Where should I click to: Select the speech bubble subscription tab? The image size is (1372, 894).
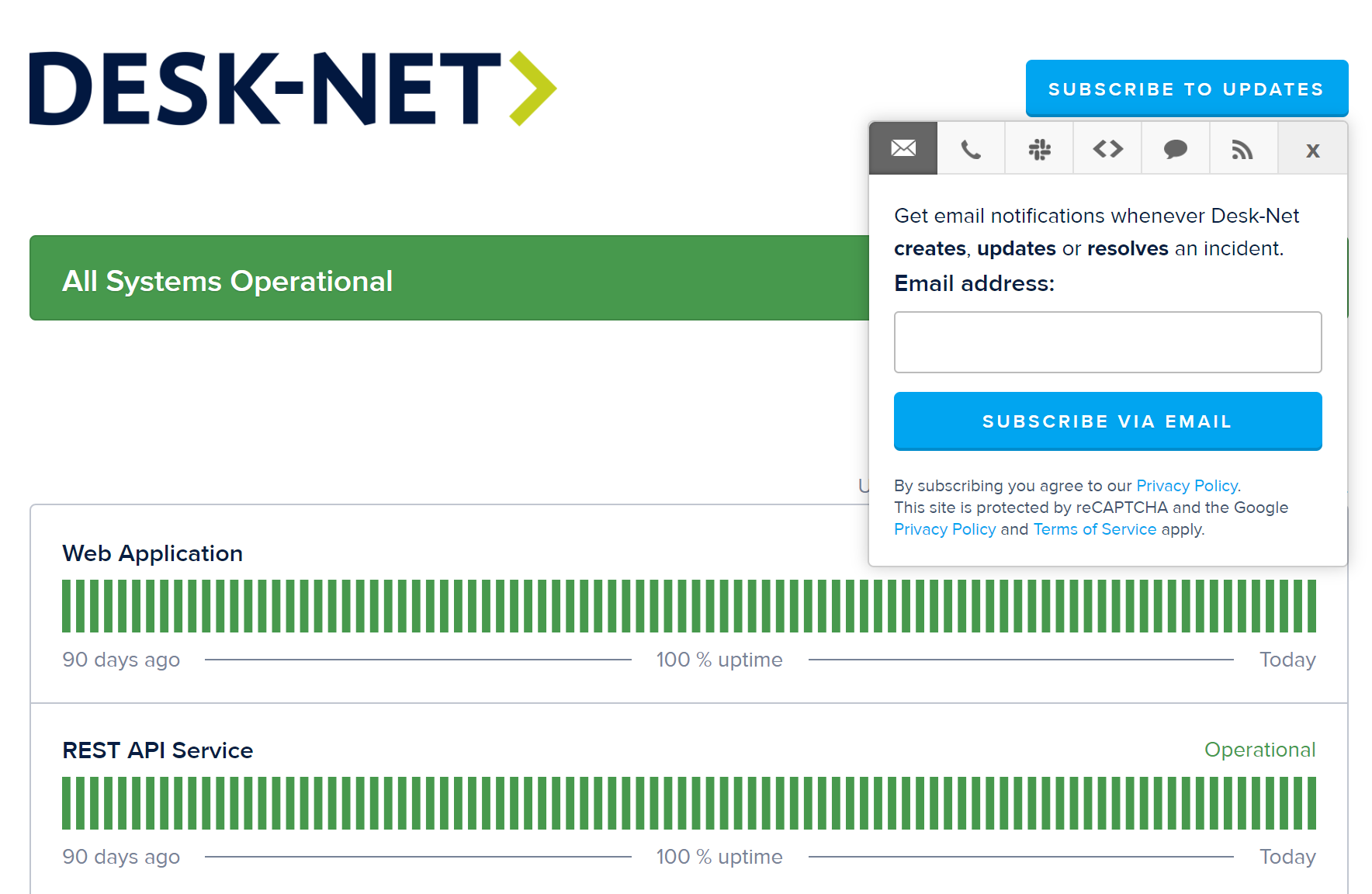click(x=1176, y=148)
